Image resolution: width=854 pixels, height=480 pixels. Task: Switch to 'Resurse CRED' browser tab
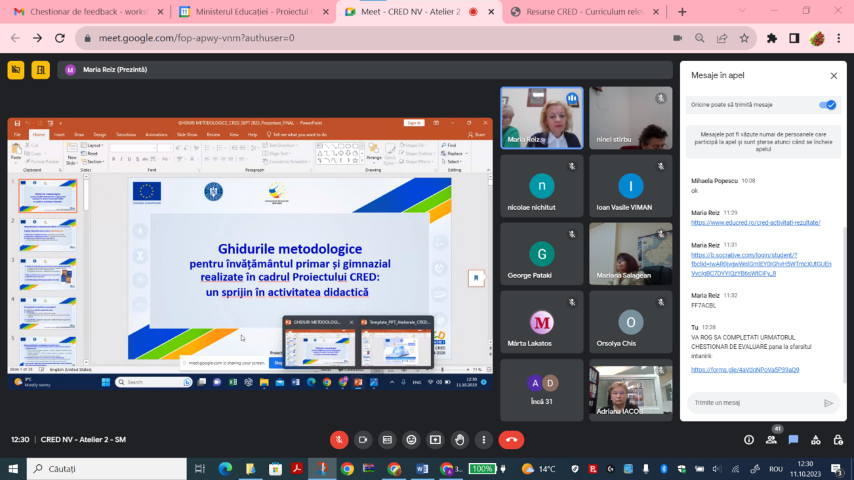[x=578, y=12]
